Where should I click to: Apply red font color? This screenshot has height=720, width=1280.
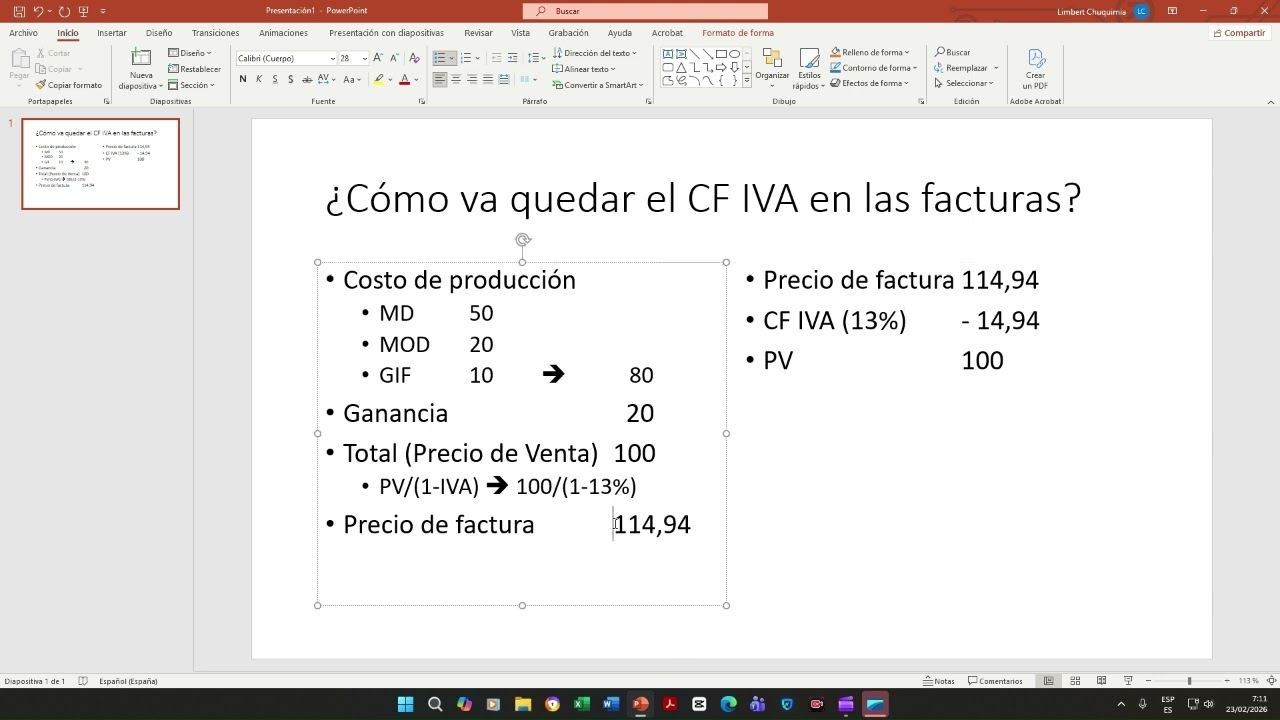pyautogui.click(x=405, y=79)
